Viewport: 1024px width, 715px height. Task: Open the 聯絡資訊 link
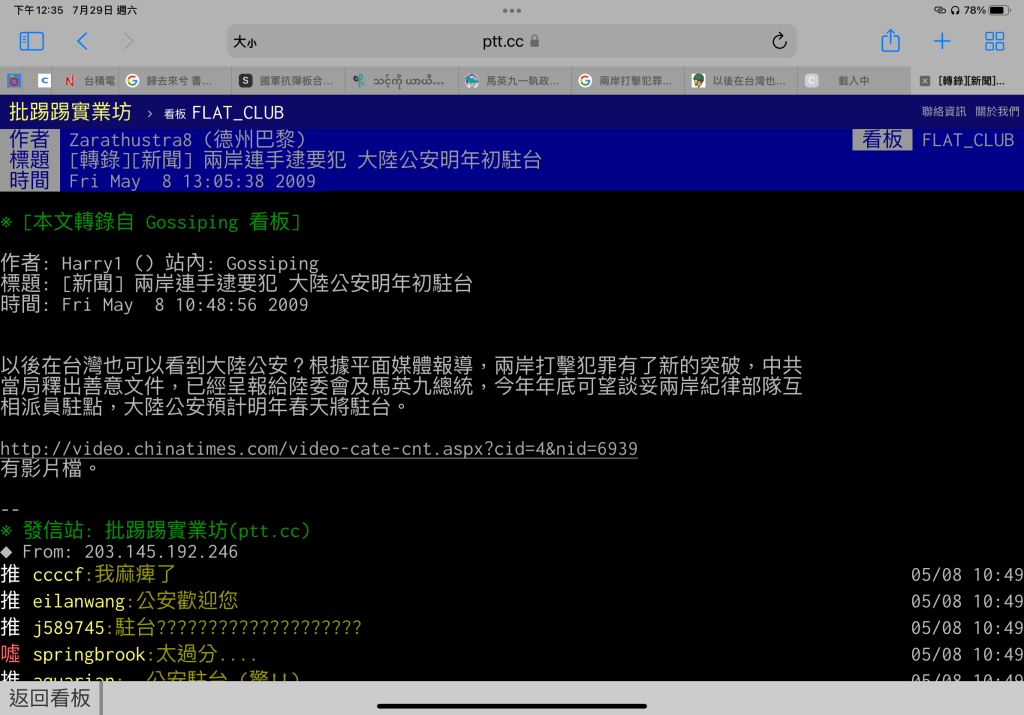tap(943, 112)
